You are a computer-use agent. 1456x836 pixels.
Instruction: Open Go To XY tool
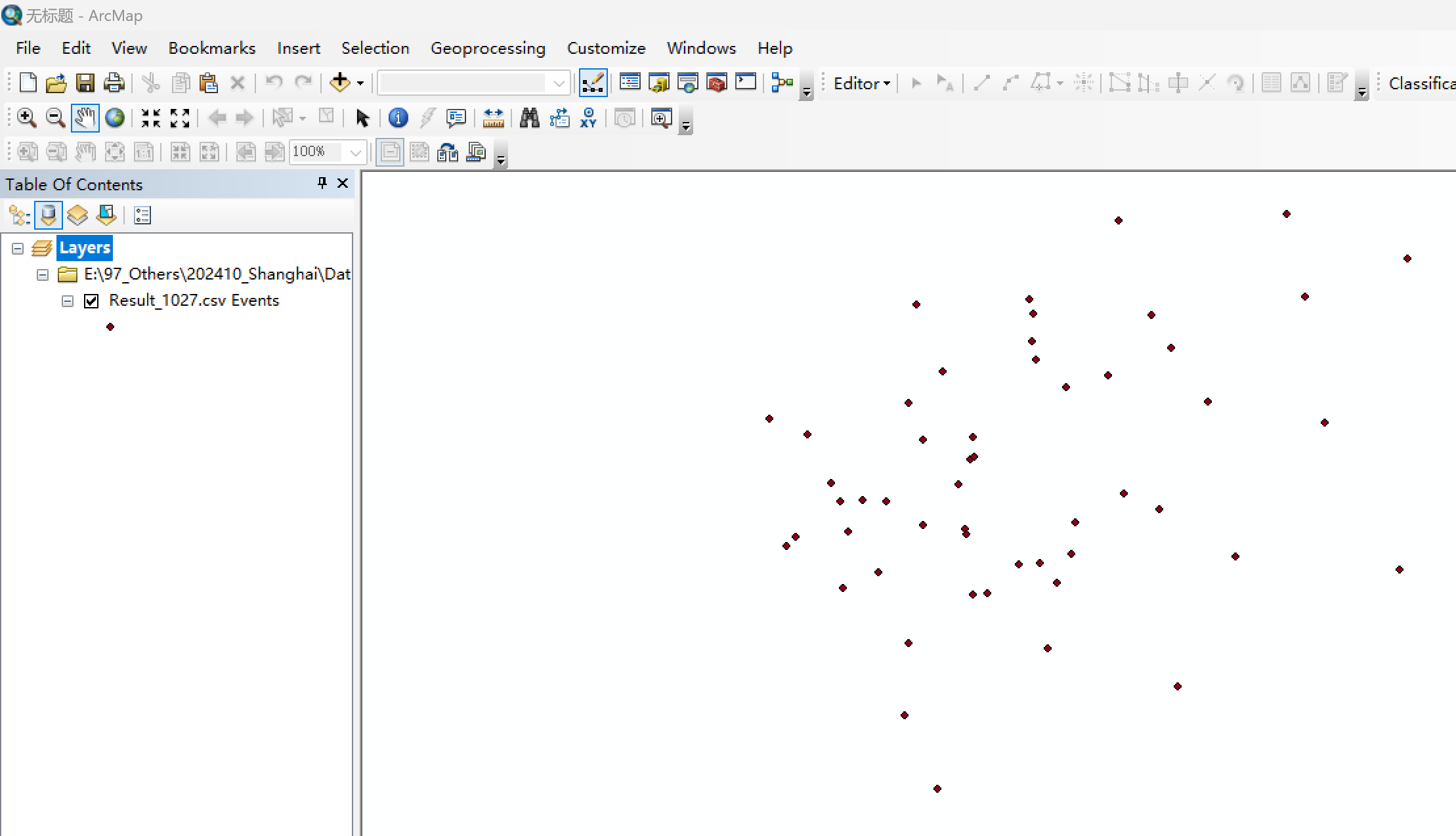(x=588, y=118)
